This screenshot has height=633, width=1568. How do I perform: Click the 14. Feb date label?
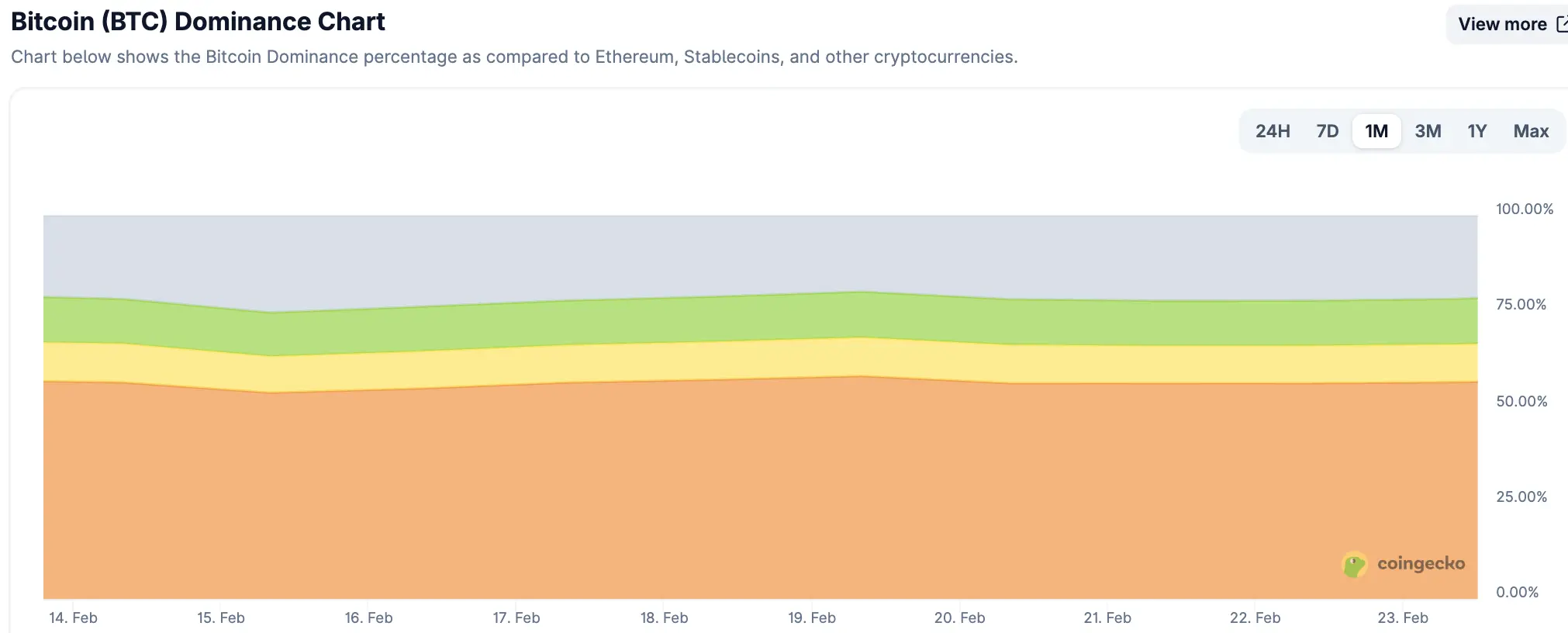coord(73,618)
